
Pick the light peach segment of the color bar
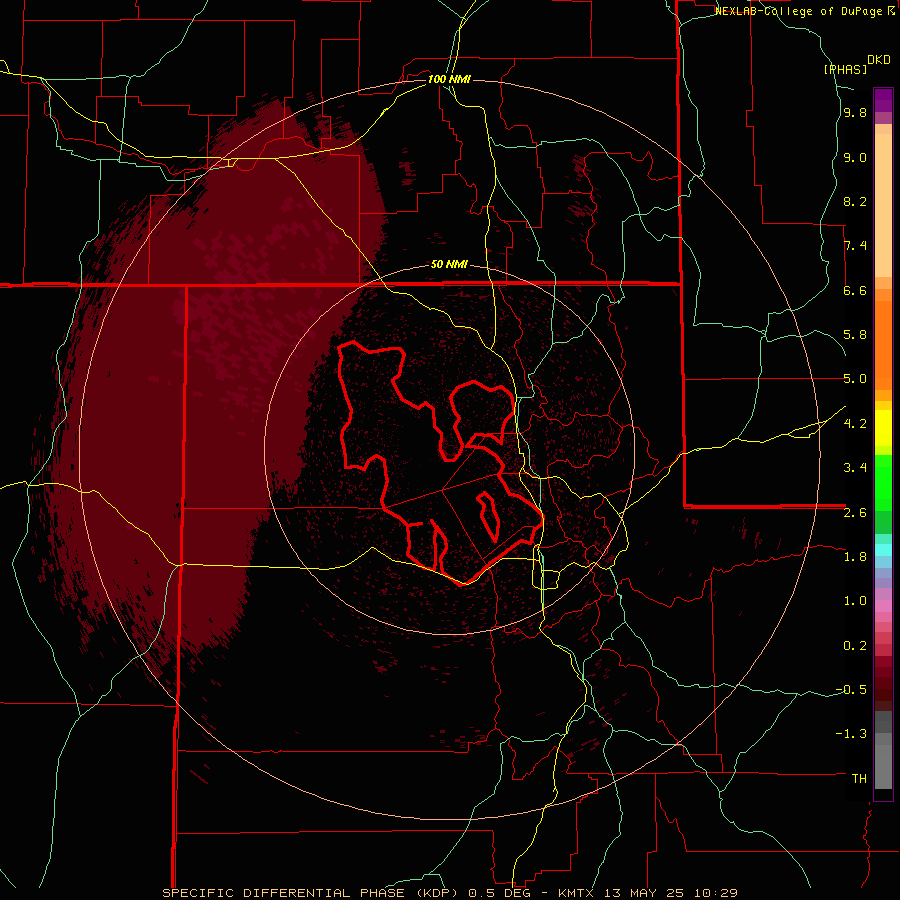pyautogui.click(x=883, y=206)
